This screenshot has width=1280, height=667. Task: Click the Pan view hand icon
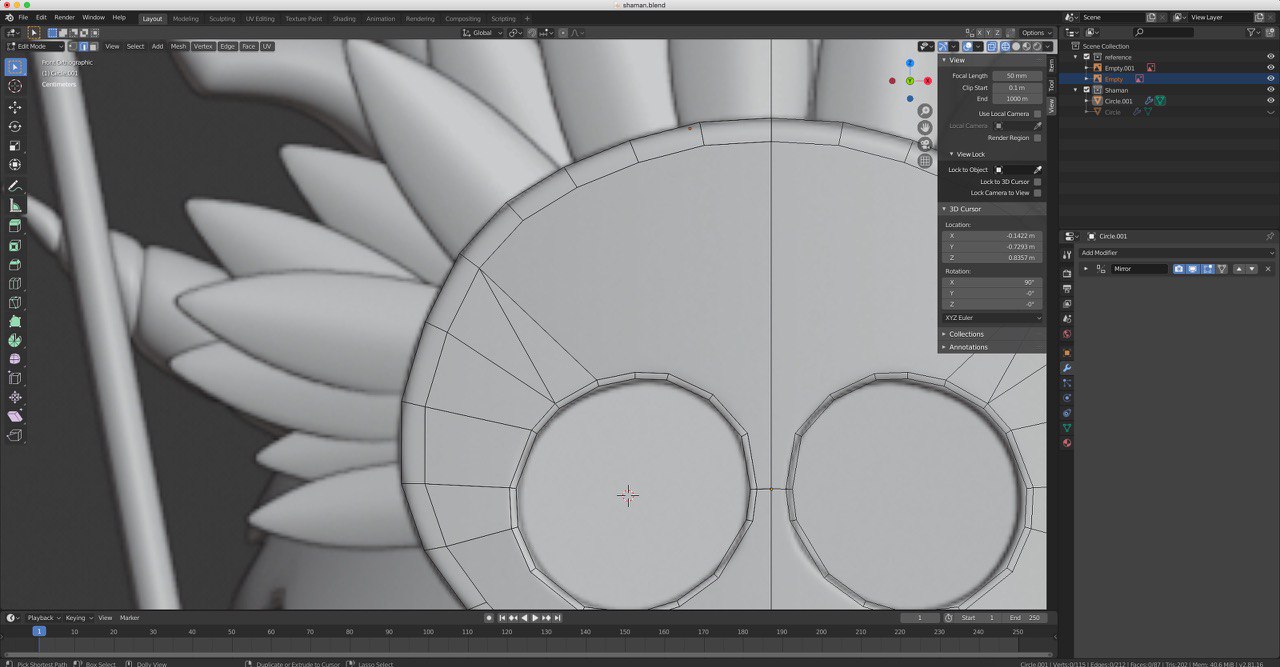925,127
